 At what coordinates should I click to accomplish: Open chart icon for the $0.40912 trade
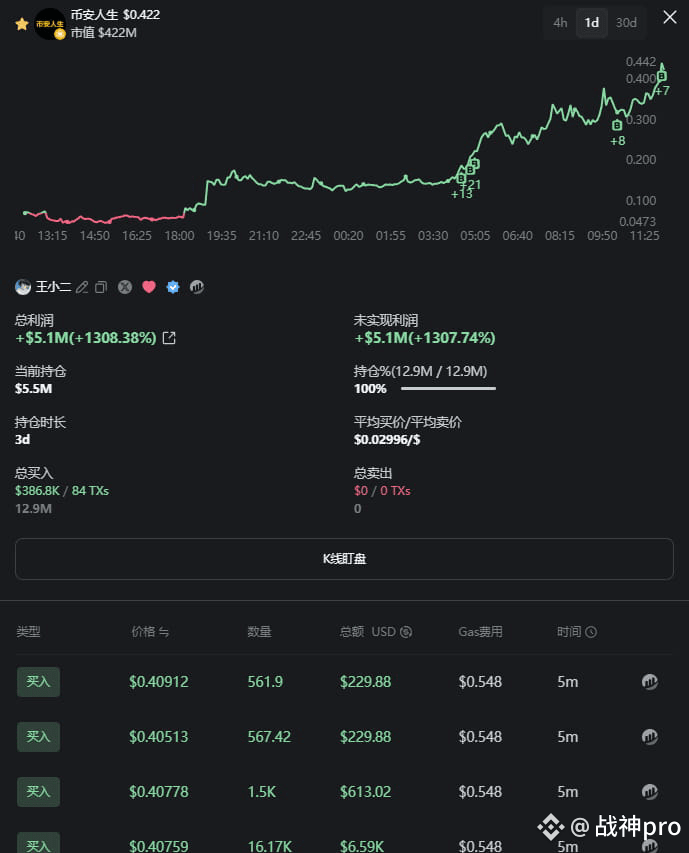click(650, 682)
